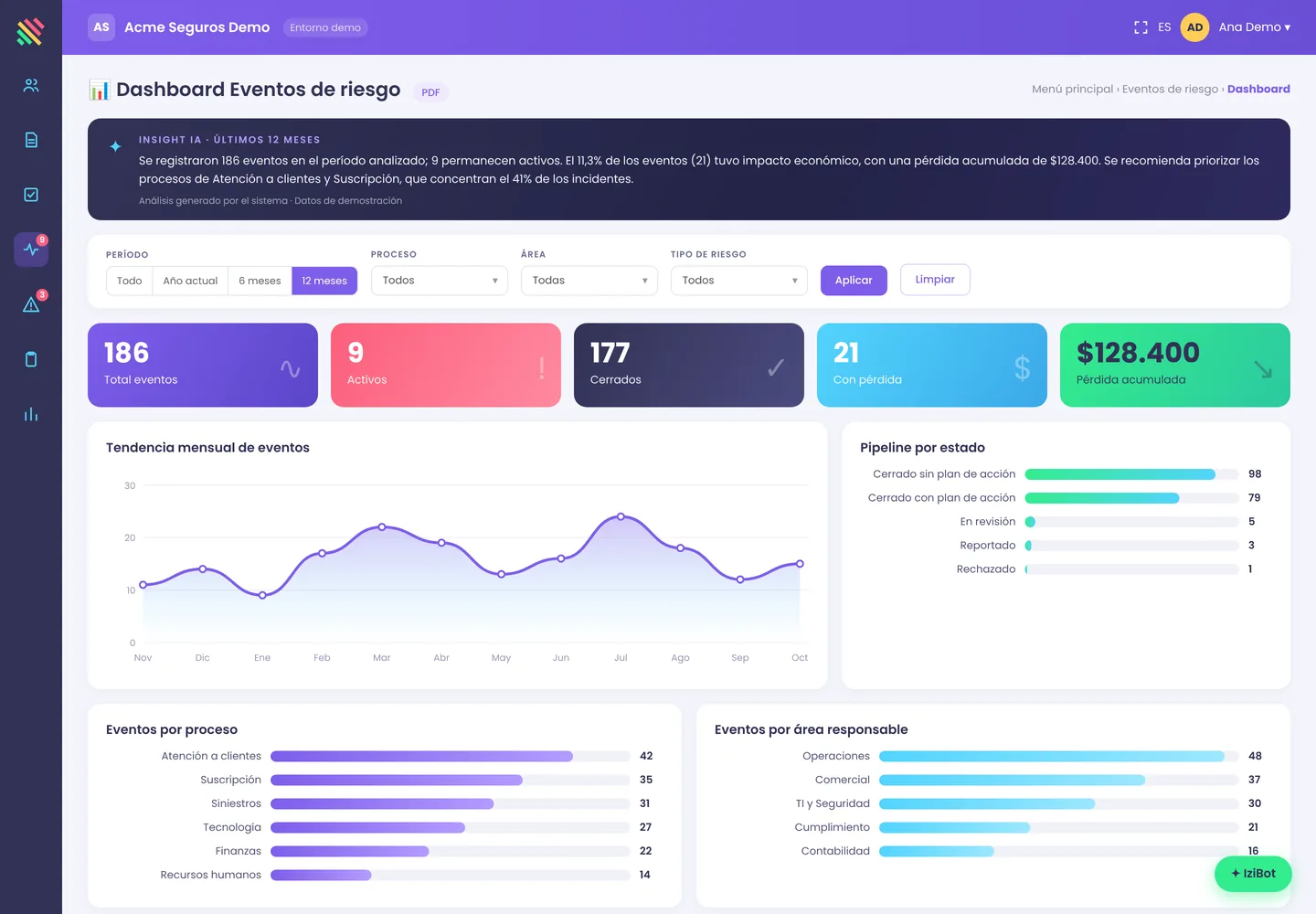Click the Recursos humanos row label

tap(211, 875)
